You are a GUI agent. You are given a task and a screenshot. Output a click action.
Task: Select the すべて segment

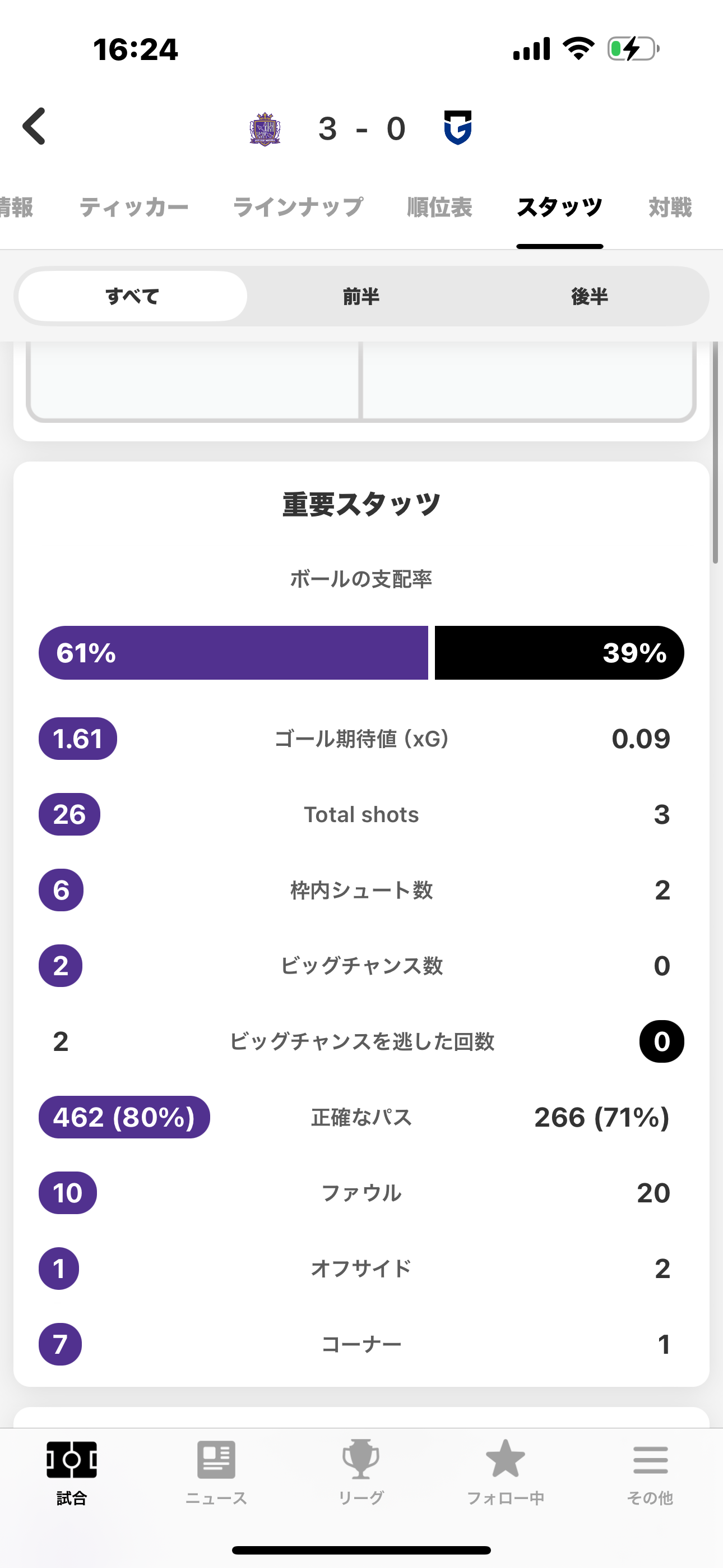point(133,297)
